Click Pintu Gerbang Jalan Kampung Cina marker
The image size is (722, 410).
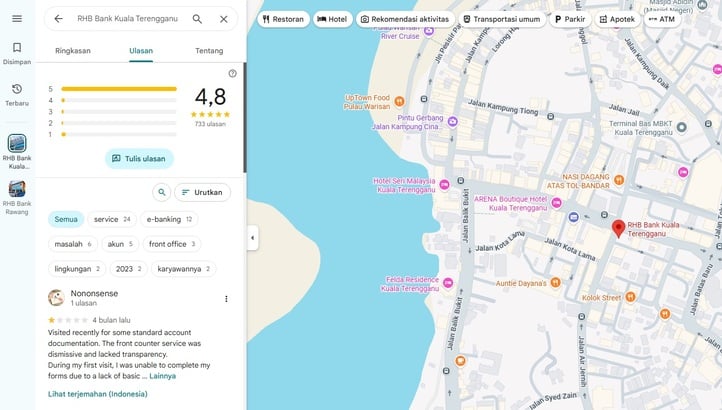(453, 122)
